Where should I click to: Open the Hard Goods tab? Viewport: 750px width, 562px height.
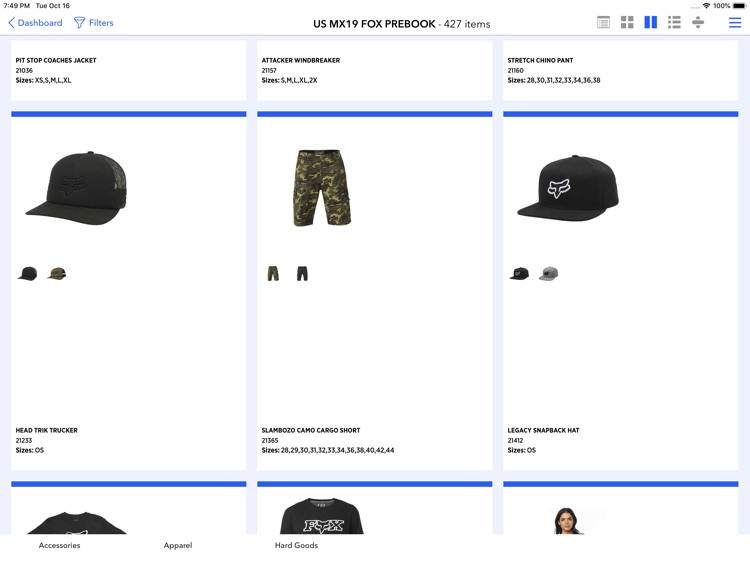296,545
